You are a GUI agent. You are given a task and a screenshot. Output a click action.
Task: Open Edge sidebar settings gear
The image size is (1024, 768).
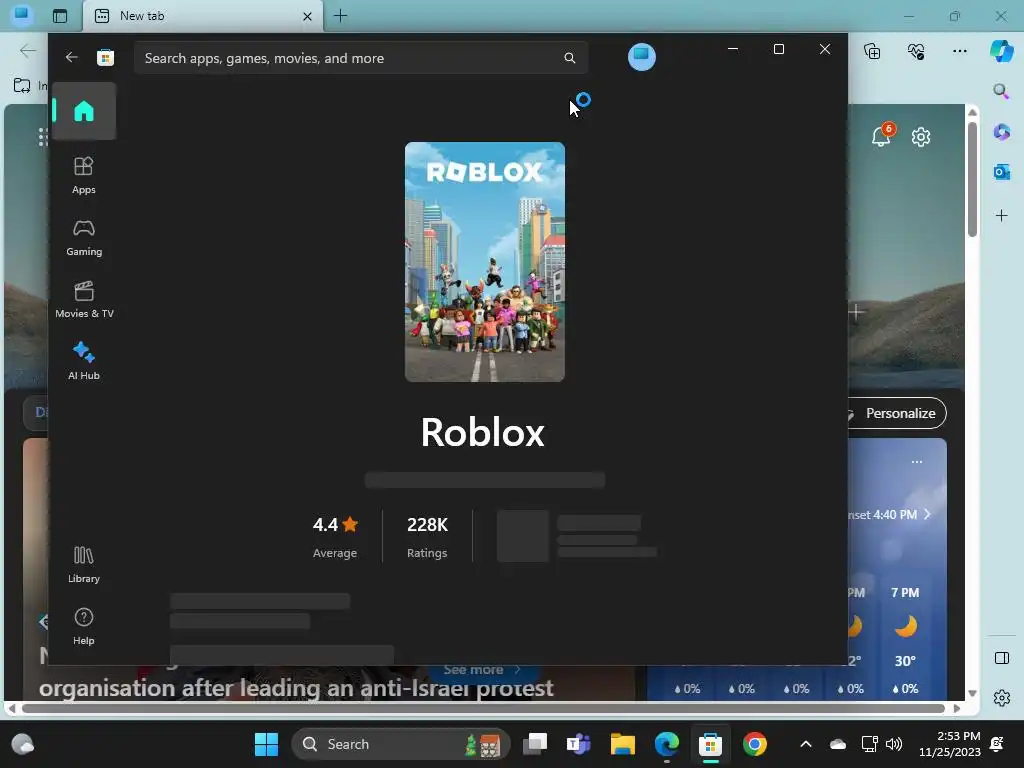click(1002, 698)
